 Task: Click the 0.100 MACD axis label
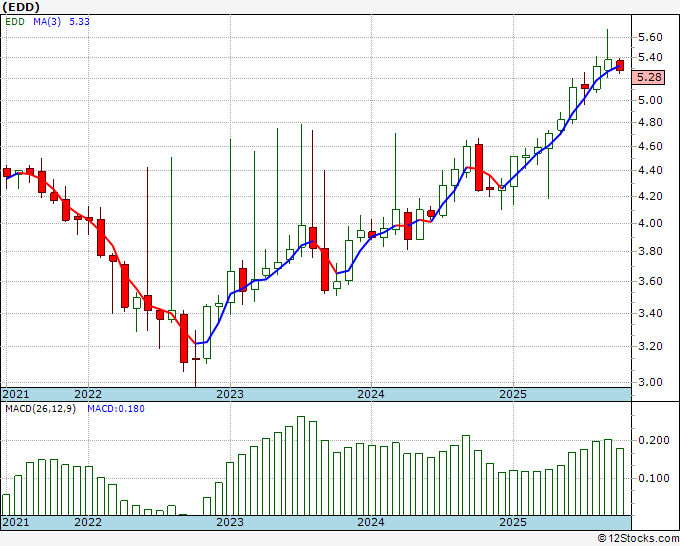[652, 478]
